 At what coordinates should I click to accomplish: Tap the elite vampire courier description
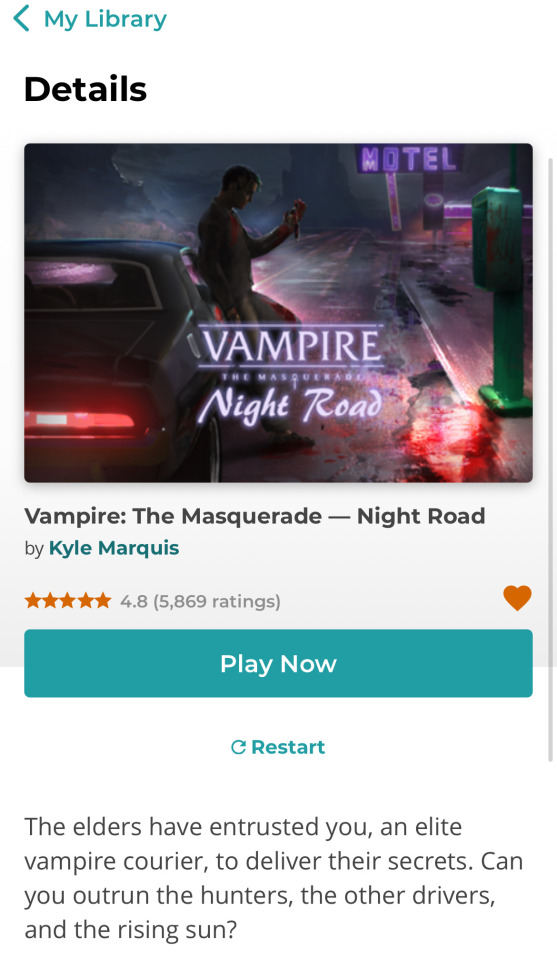point(274,878)
